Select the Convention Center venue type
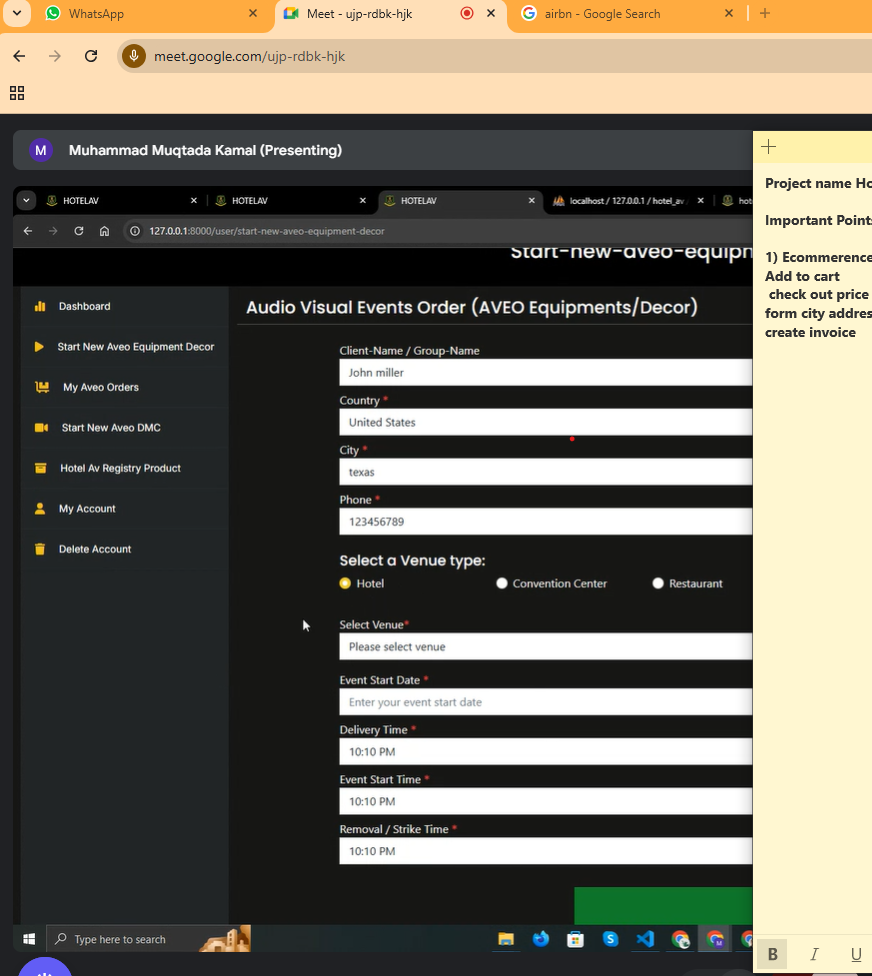 pyautogui.click(x=502, y=583)
